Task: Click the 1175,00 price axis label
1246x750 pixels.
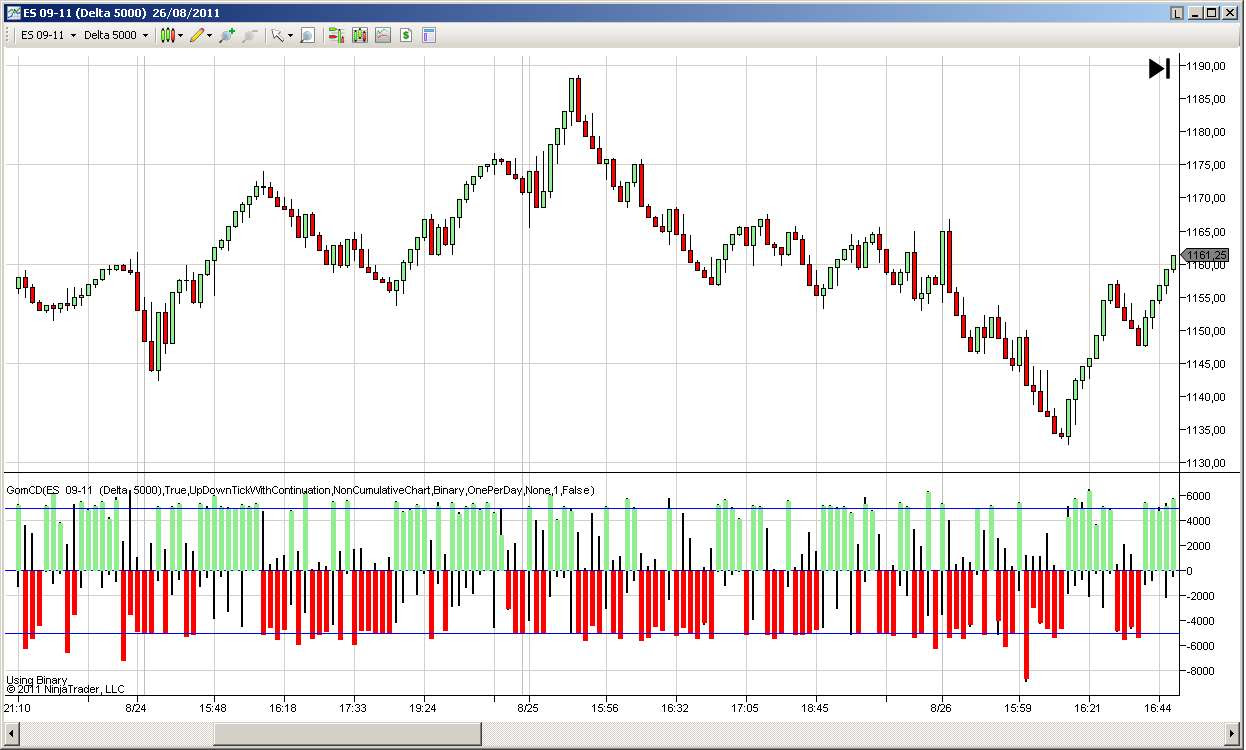Action: tap(1206, 165)
